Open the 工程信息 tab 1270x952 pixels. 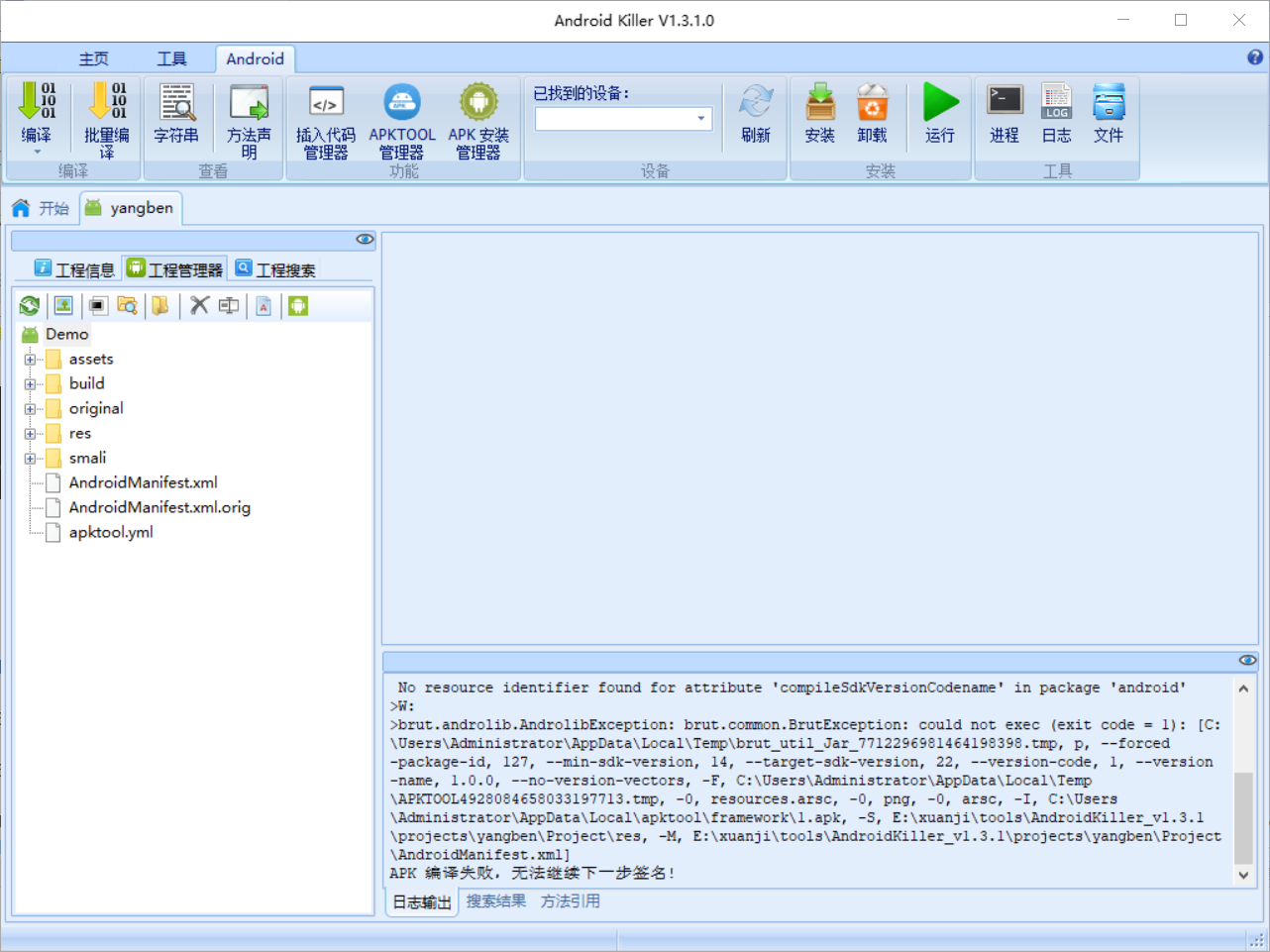[75, 269]
